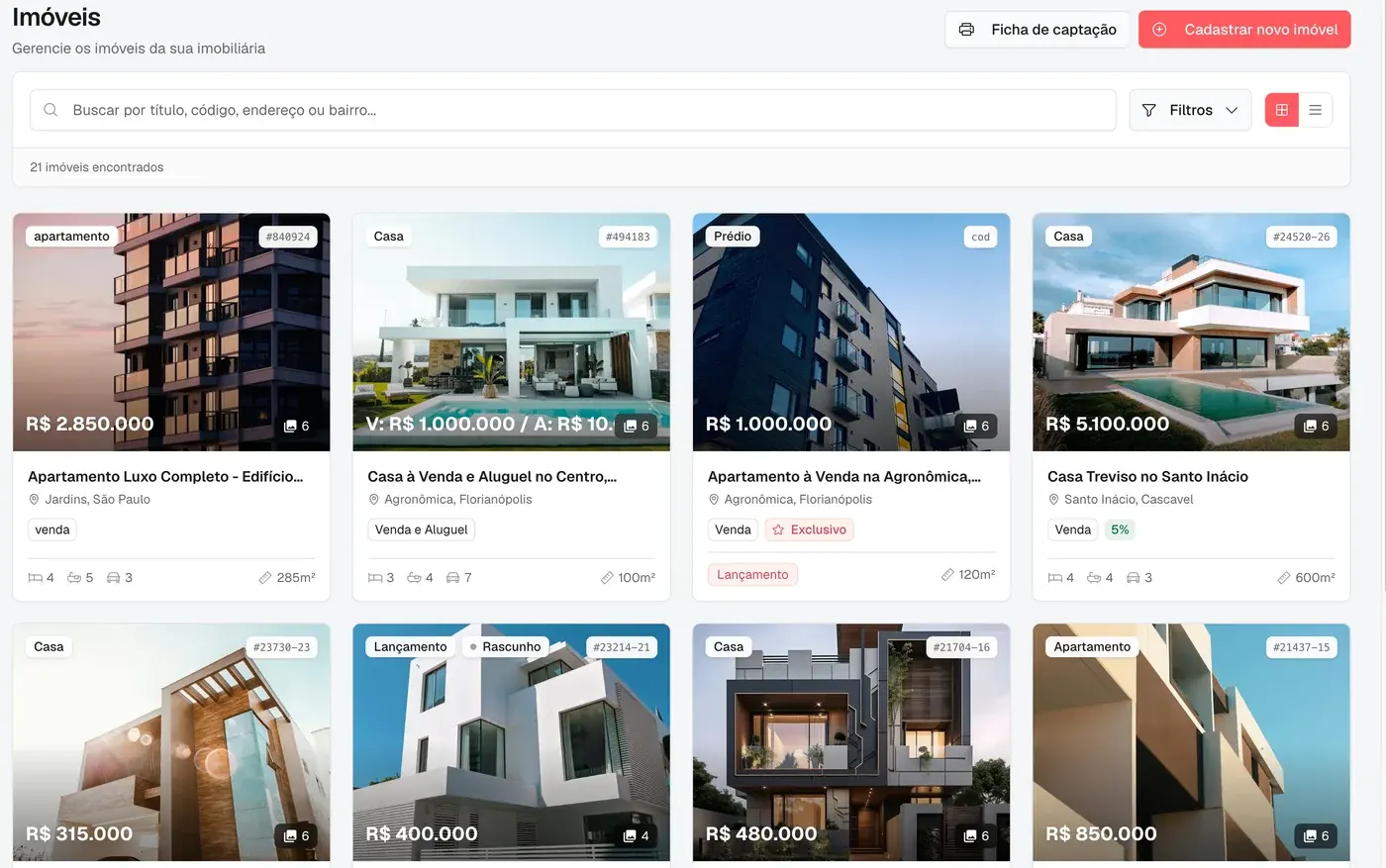Open Ficha de captação
This screenshot has height=868, width=1386.
coord(1038,30)
